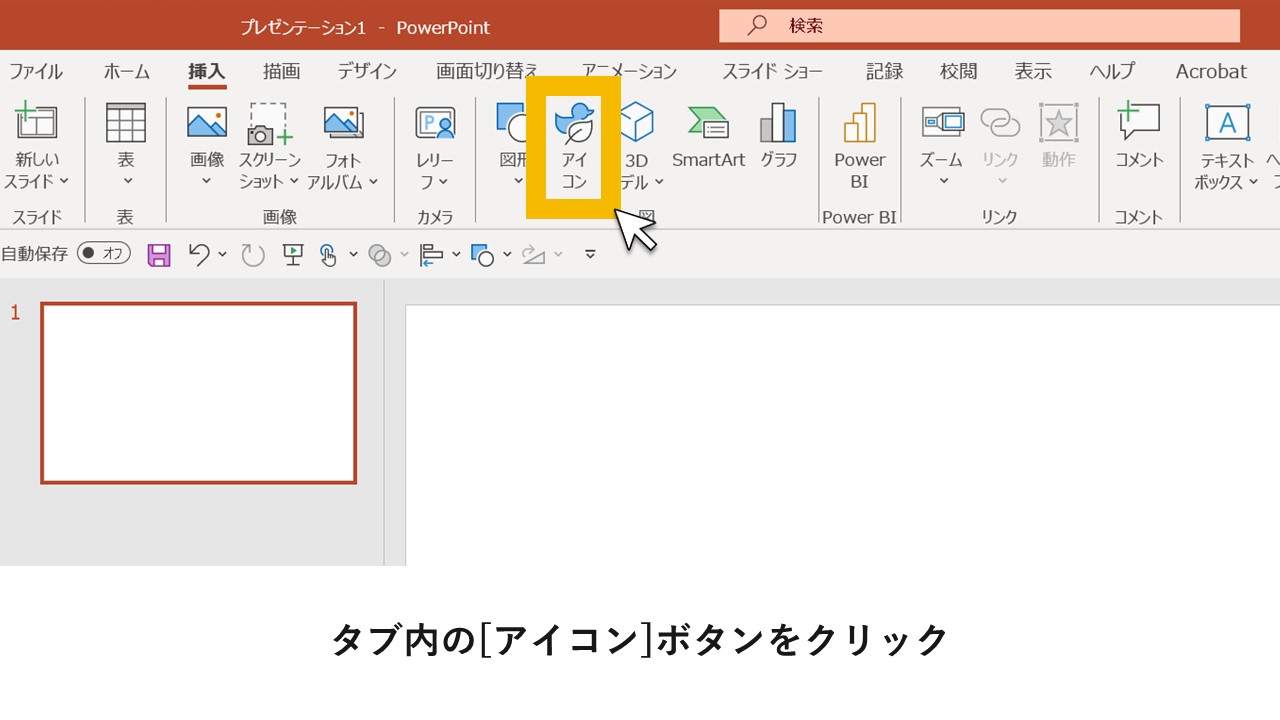Select slide 1 thumbnail

[198, 392]
